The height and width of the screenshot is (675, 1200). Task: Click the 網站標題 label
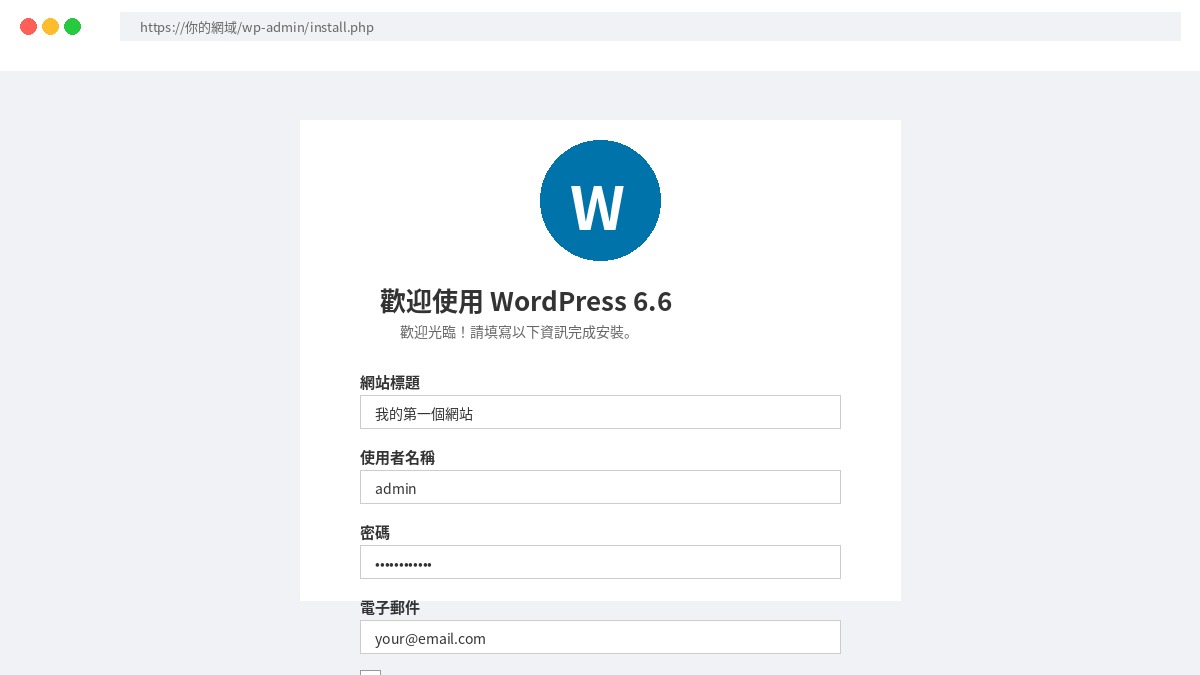390,382
